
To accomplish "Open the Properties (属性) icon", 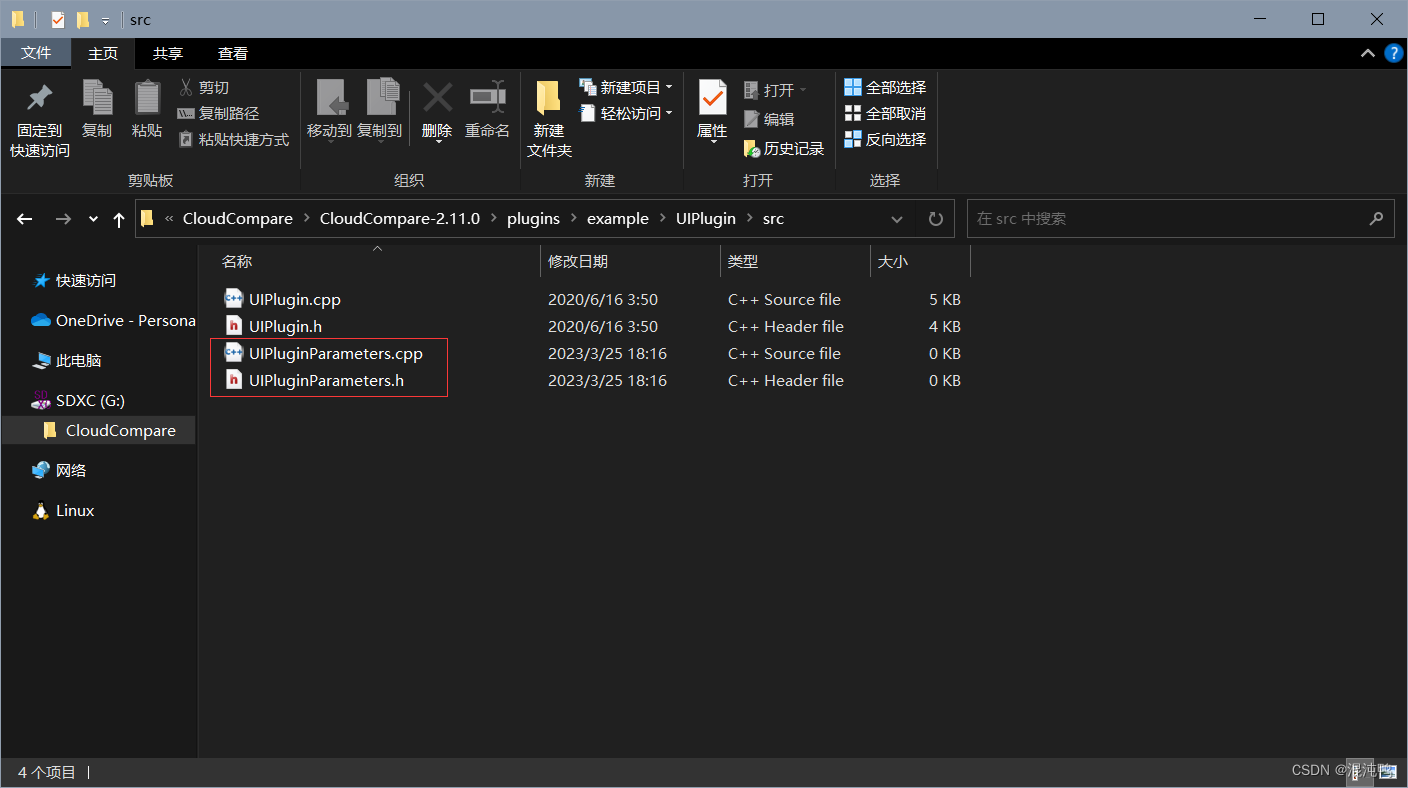I will (x=712, y=97).
